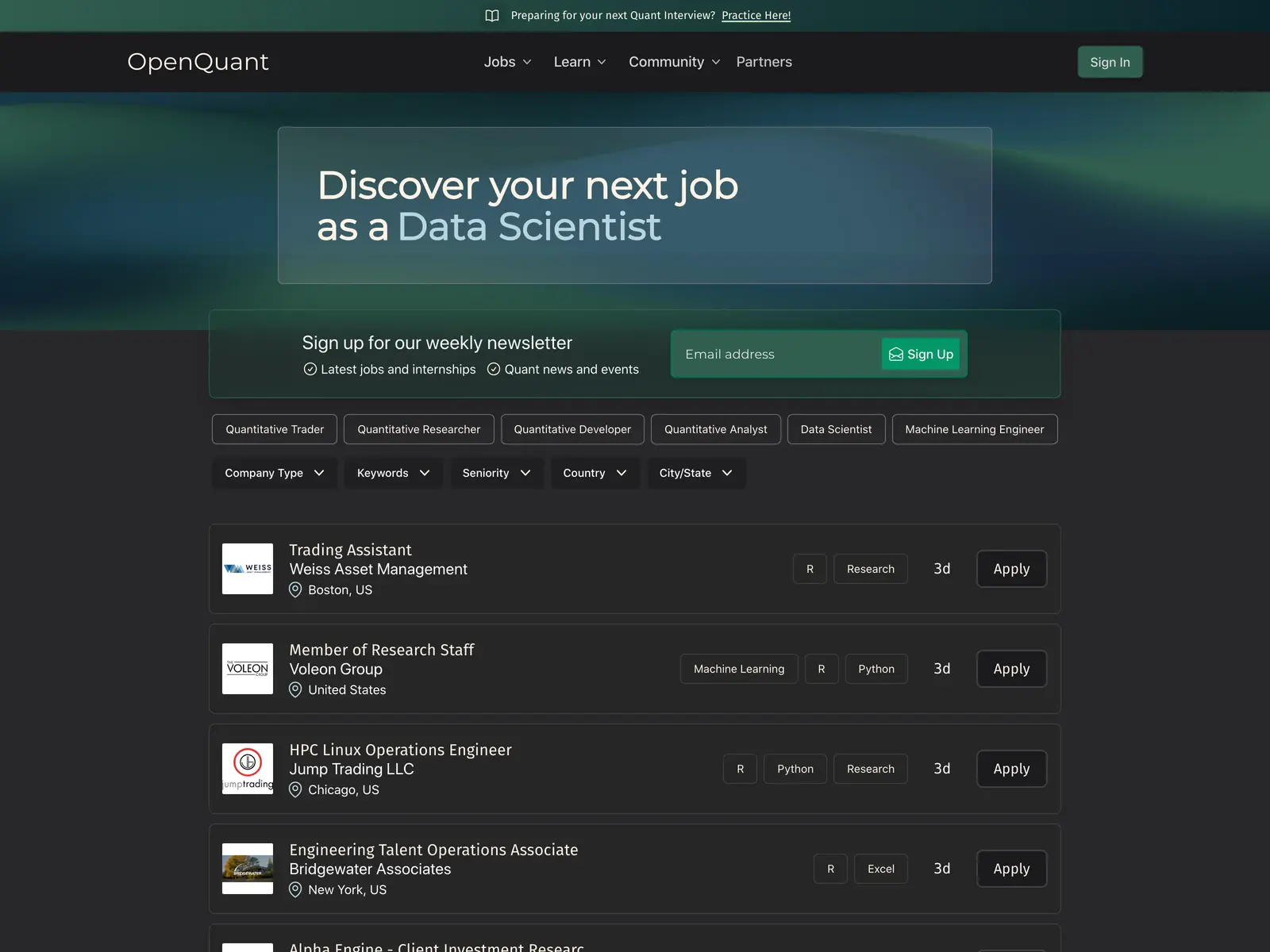
Task: Go to the Partners page
Action: pos(764,62)
